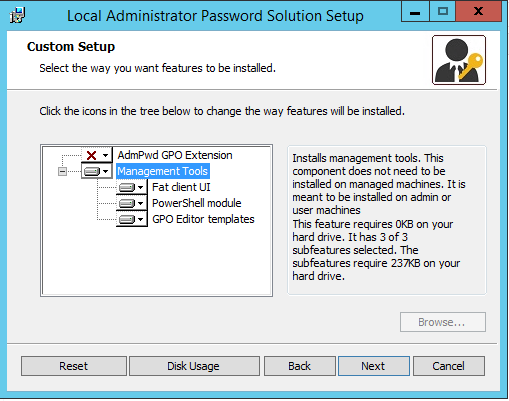509x401 pixels.
Task: Open the Management Tools install option dropdown arrow
Action: (x=106, y=172)
